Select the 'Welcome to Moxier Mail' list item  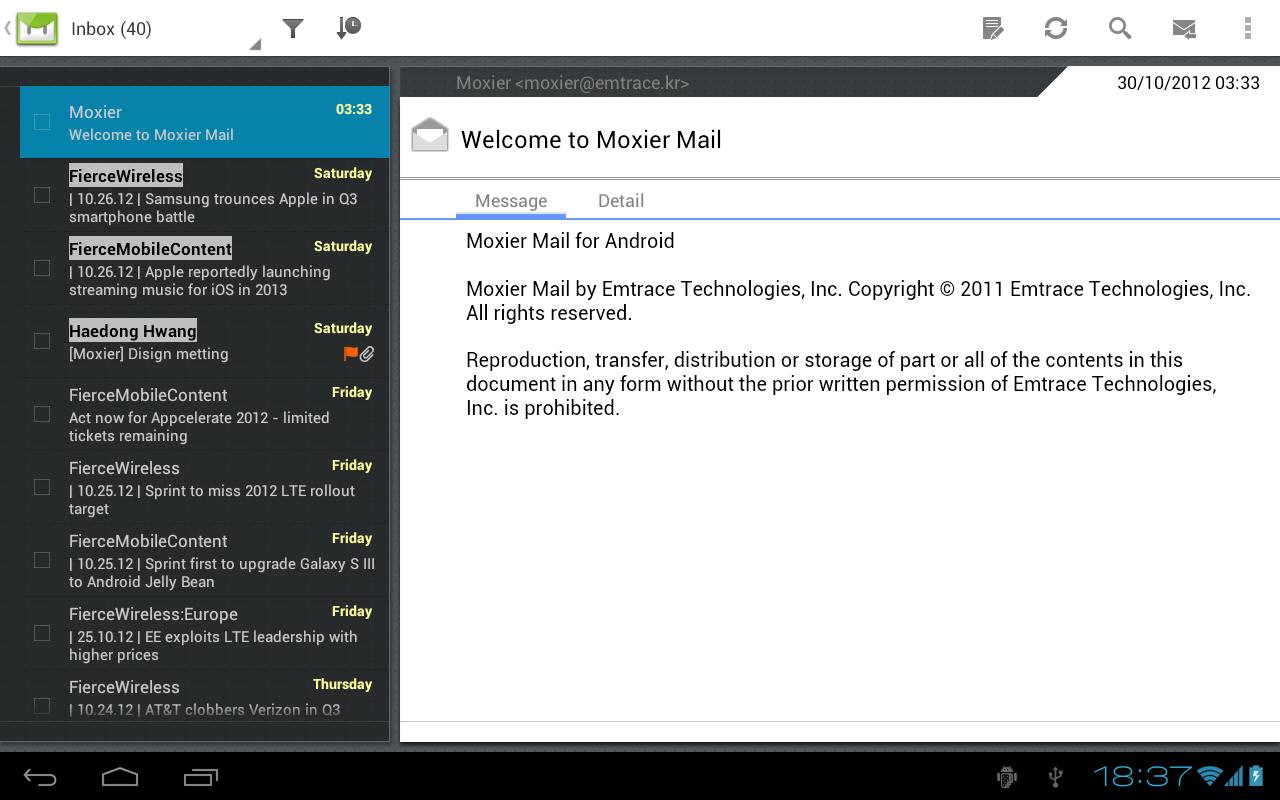click(205, 122)
